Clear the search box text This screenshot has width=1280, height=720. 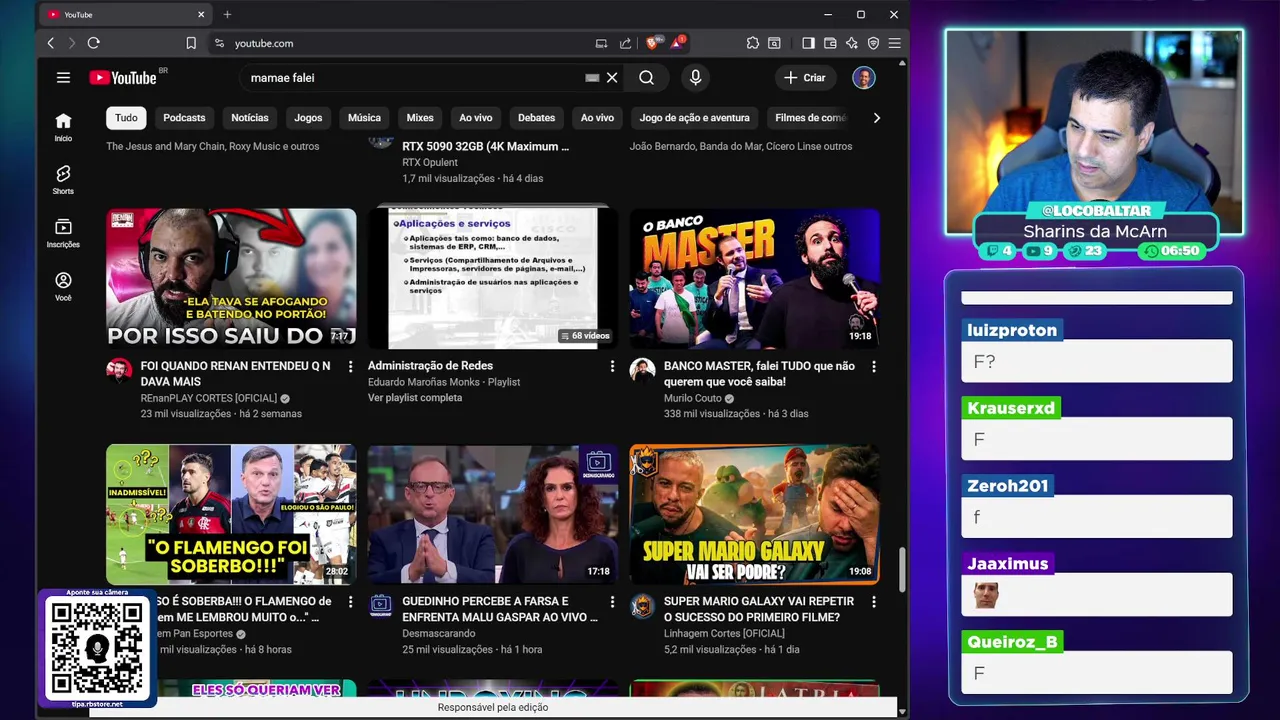coord(612,78)
